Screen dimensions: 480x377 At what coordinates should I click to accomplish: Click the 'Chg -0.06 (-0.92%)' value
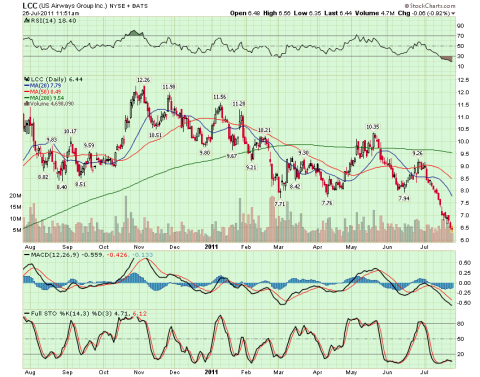coord(424,13)
